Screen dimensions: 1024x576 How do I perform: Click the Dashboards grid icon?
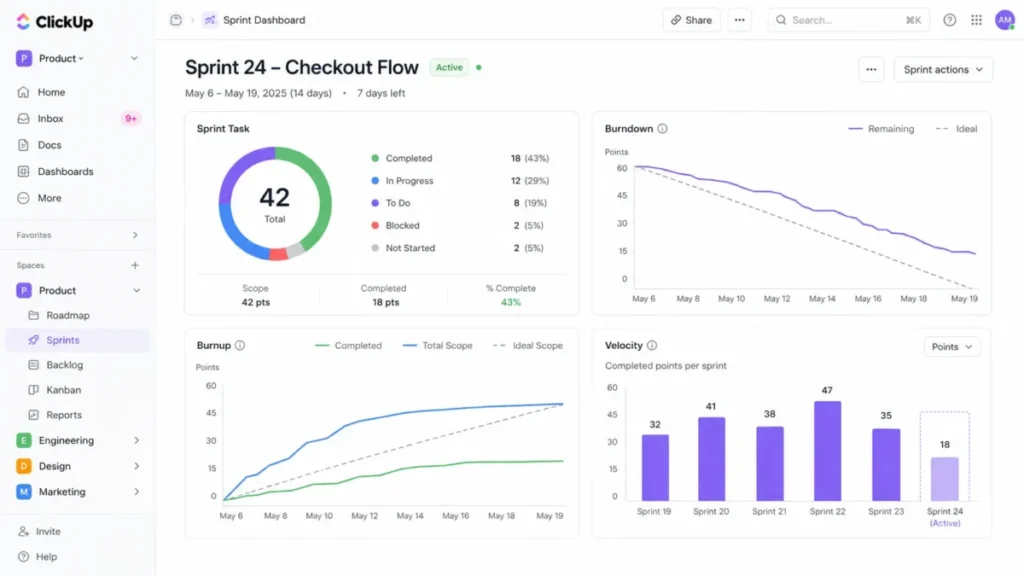coord(24,171)
